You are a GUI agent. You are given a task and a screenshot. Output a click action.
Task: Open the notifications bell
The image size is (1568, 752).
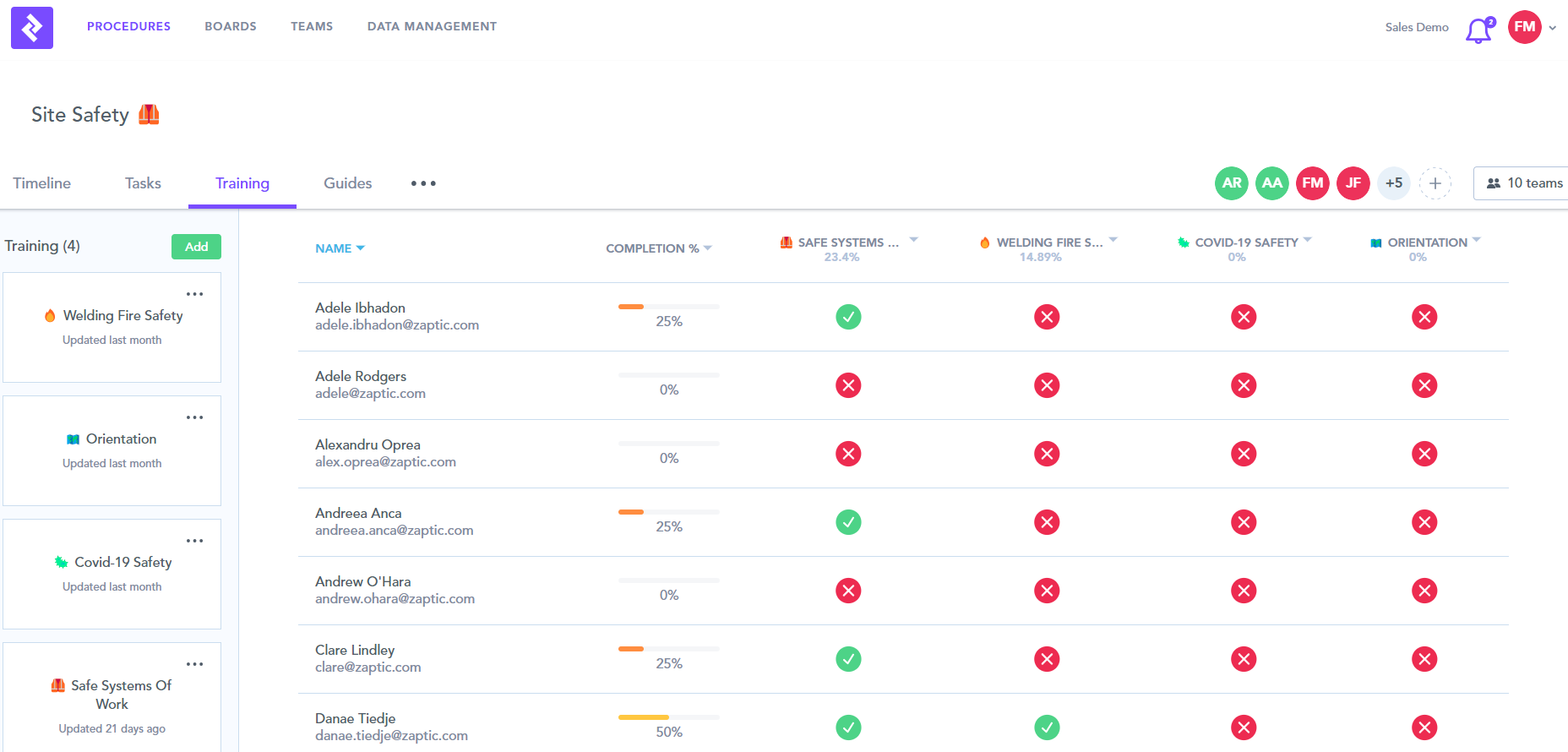pyautogui.click(x=1478, y=30)
